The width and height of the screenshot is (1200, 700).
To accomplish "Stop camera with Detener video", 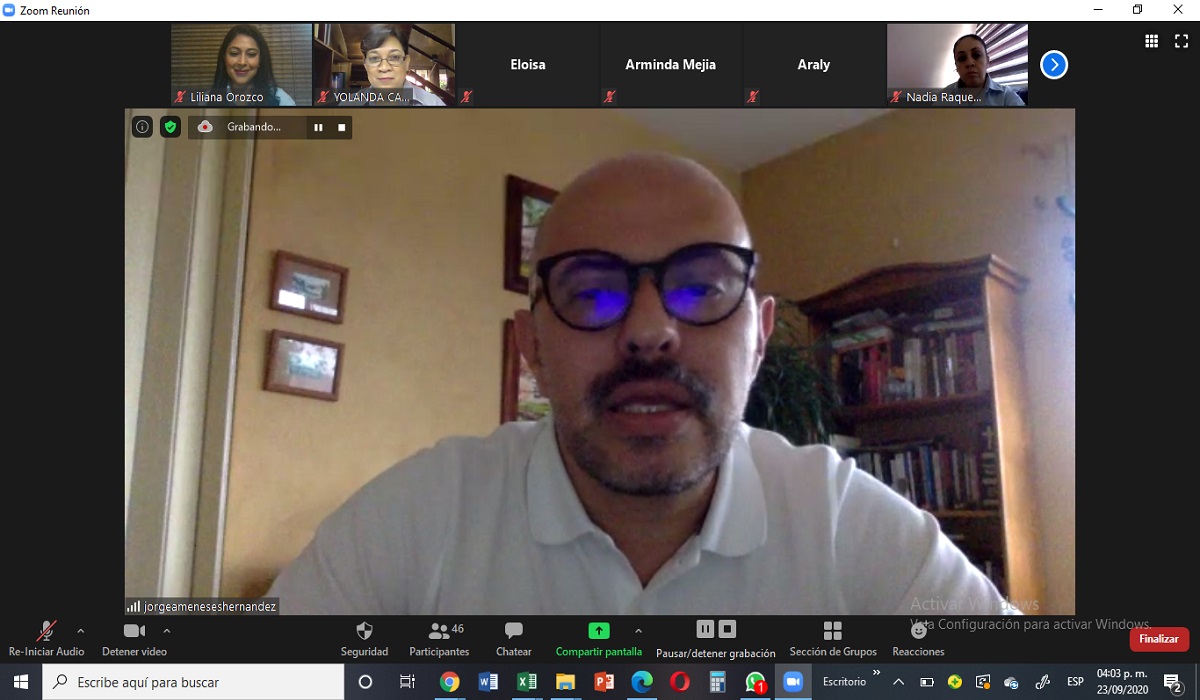I will [134, 638].
